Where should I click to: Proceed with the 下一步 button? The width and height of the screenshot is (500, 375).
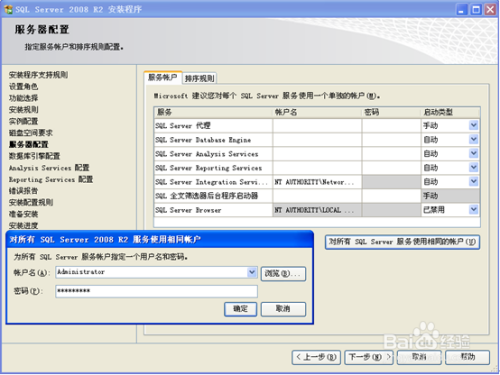click(x=369, y=357)
